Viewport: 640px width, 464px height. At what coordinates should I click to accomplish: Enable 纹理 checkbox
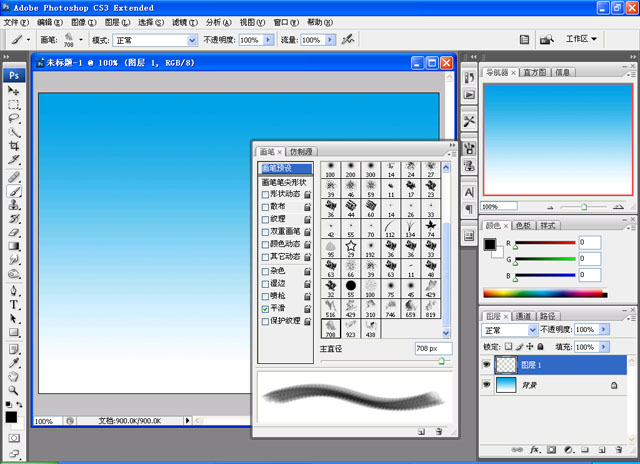(265, 220)
